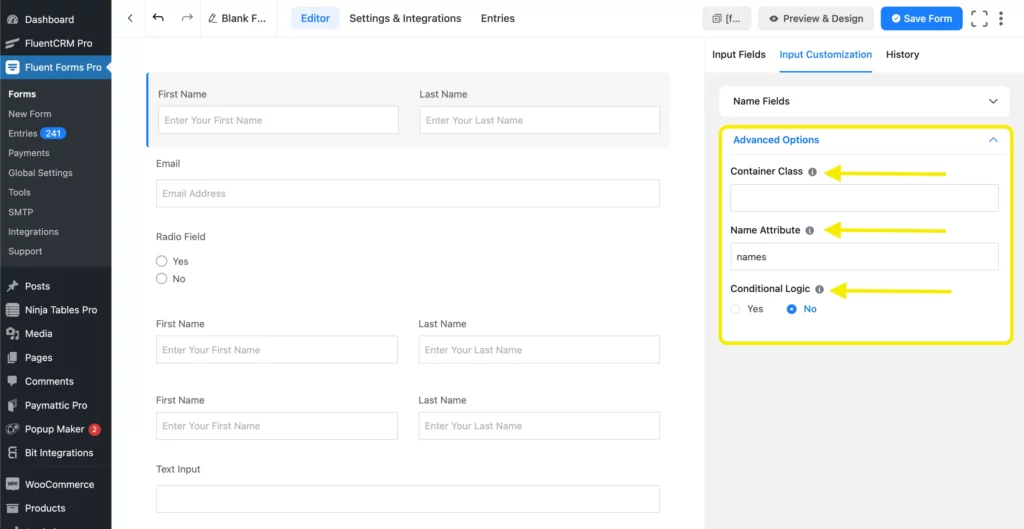Expand the Name Fields section
The height and width of the screenshot is (529, 1024).
click(865, 101)
